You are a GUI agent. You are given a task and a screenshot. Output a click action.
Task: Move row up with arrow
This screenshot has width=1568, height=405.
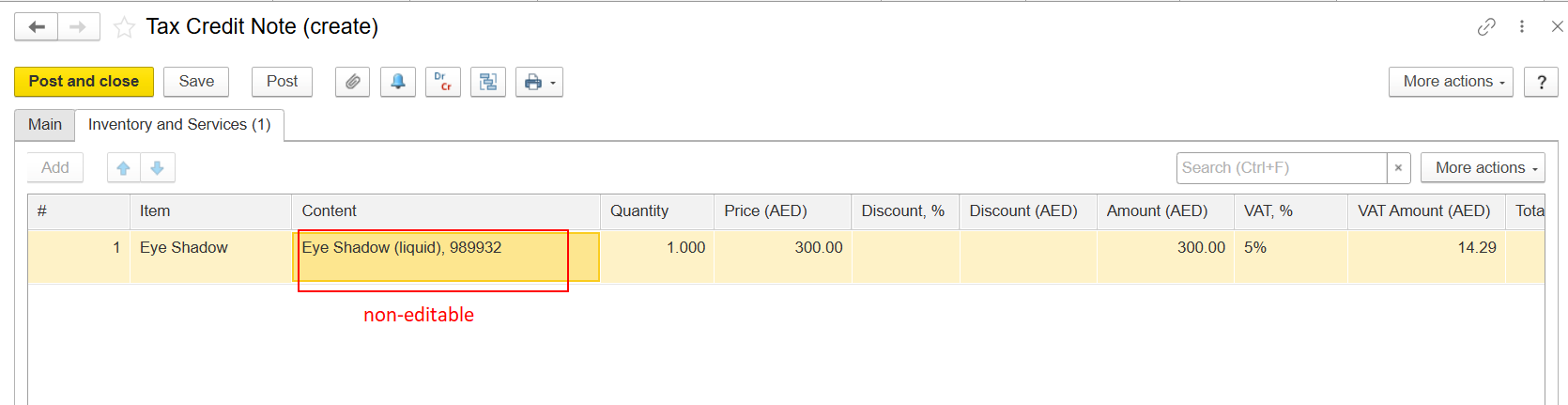124,168
